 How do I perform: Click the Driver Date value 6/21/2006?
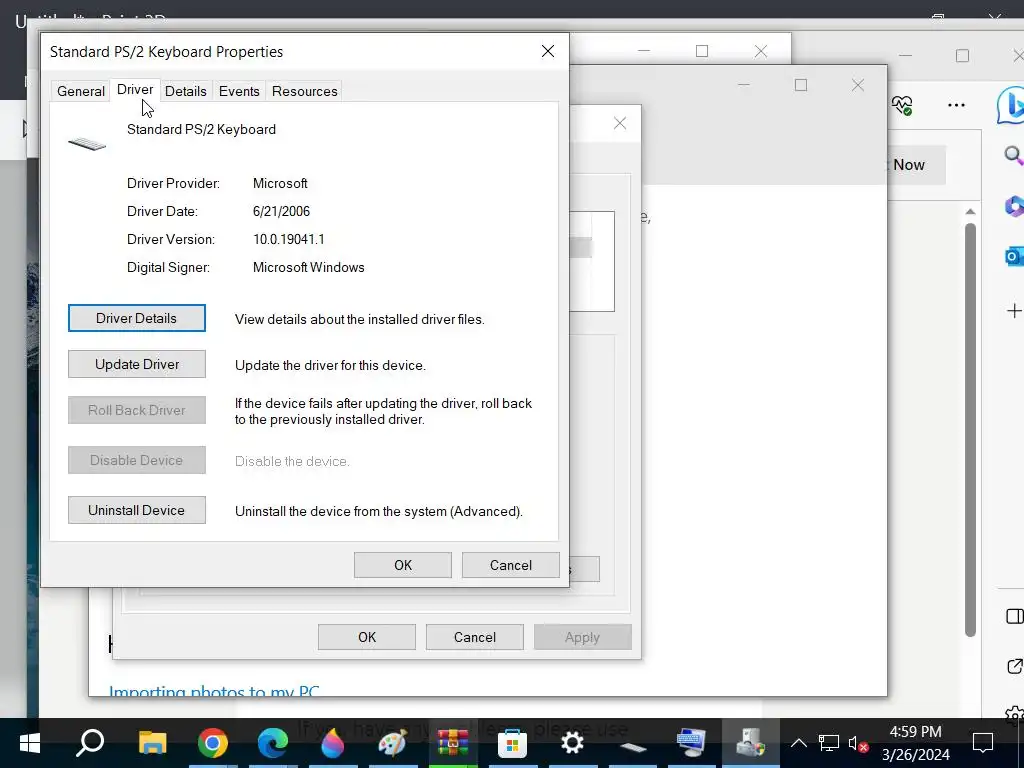(281, 211)
